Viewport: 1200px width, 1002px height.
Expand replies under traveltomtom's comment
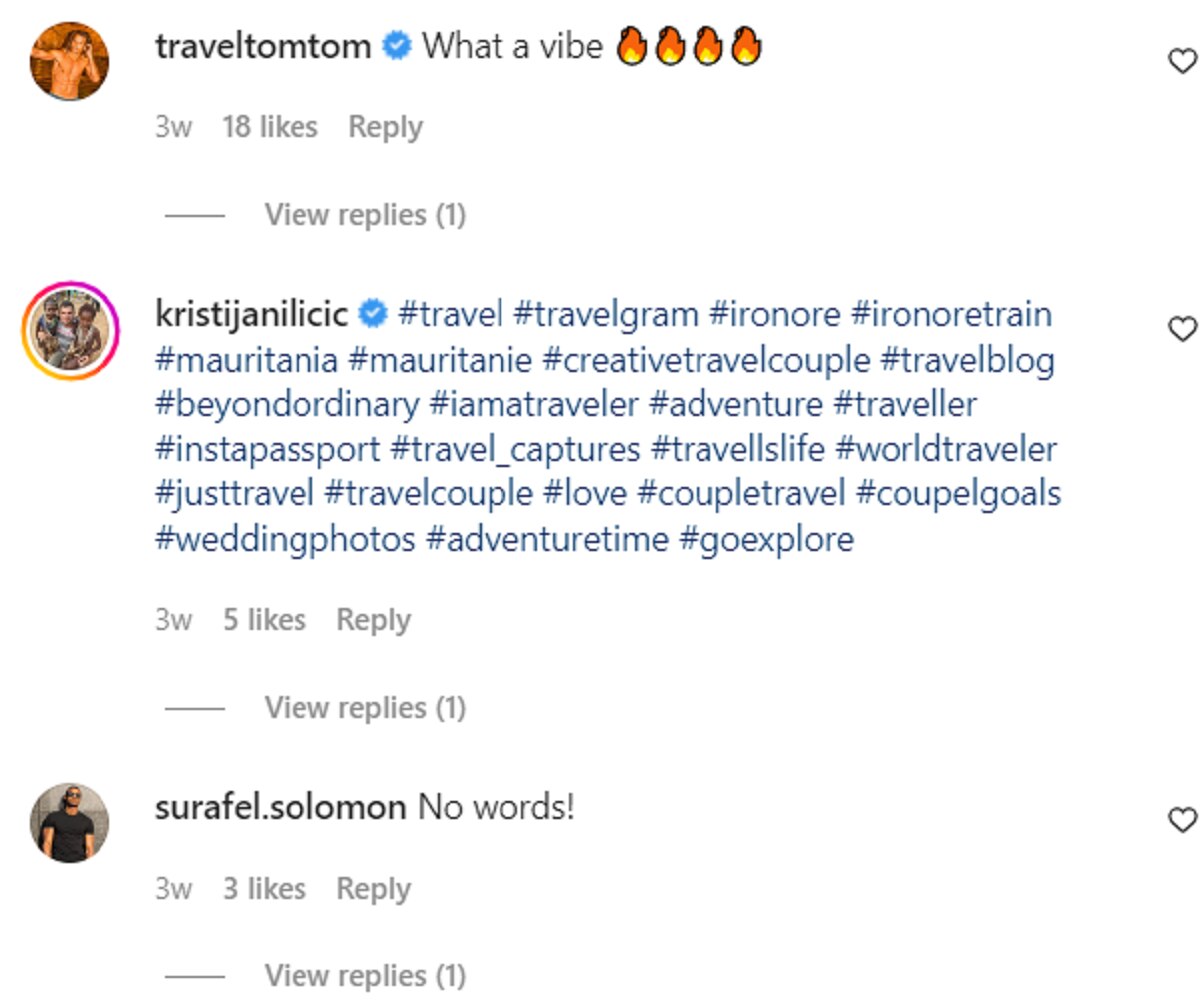click(365, 215)
